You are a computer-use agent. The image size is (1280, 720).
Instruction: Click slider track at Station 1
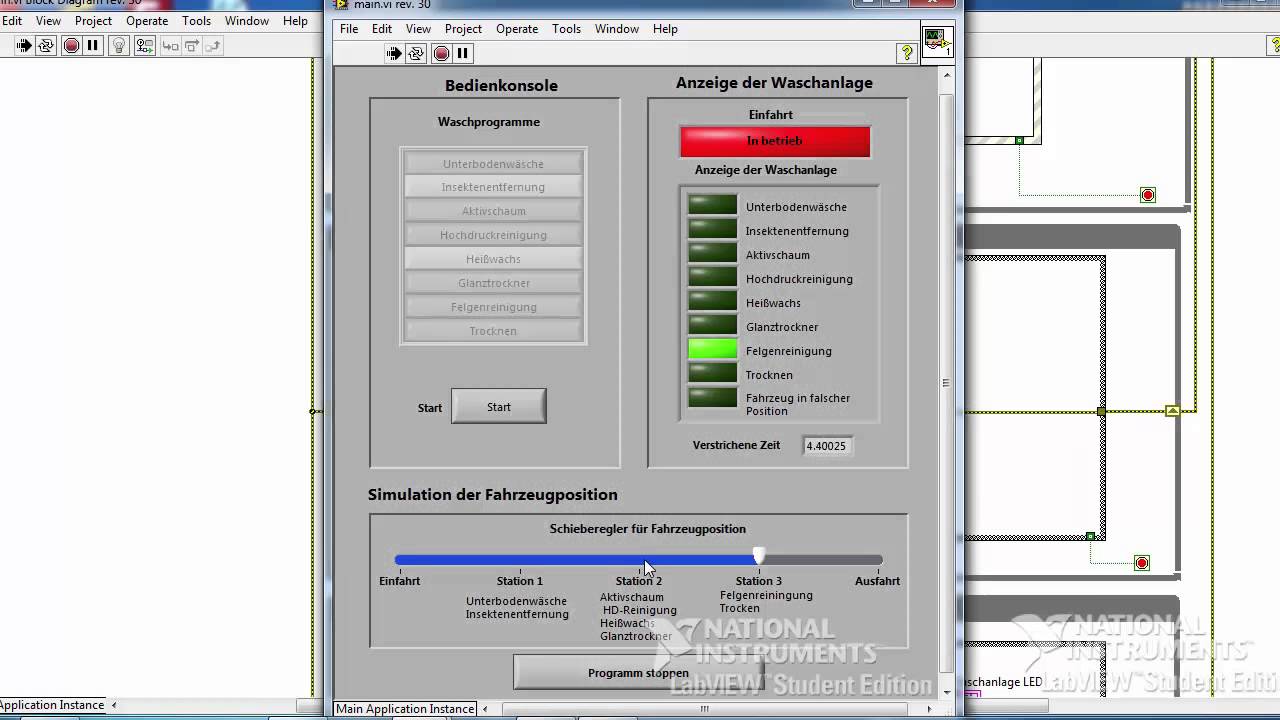tap(520, 560)
